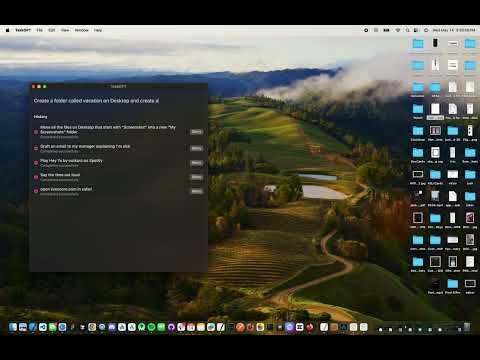Open Spotlight search from the menu bar
The width and height of the screenshot is (480, 360).
[407, 30]
